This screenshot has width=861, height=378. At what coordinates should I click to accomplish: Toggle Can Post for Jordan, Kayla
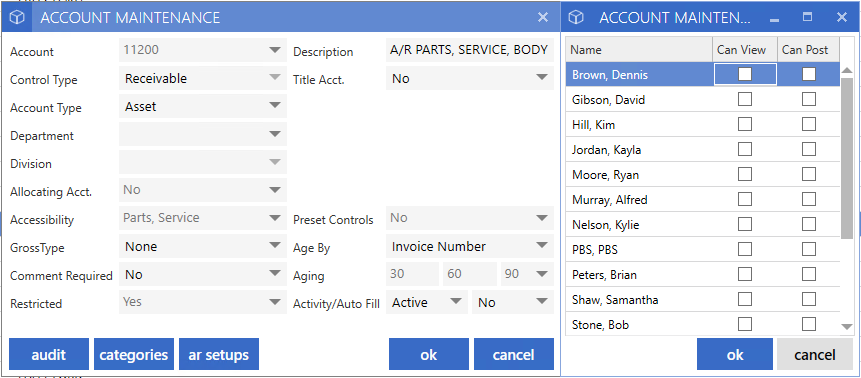809,149
